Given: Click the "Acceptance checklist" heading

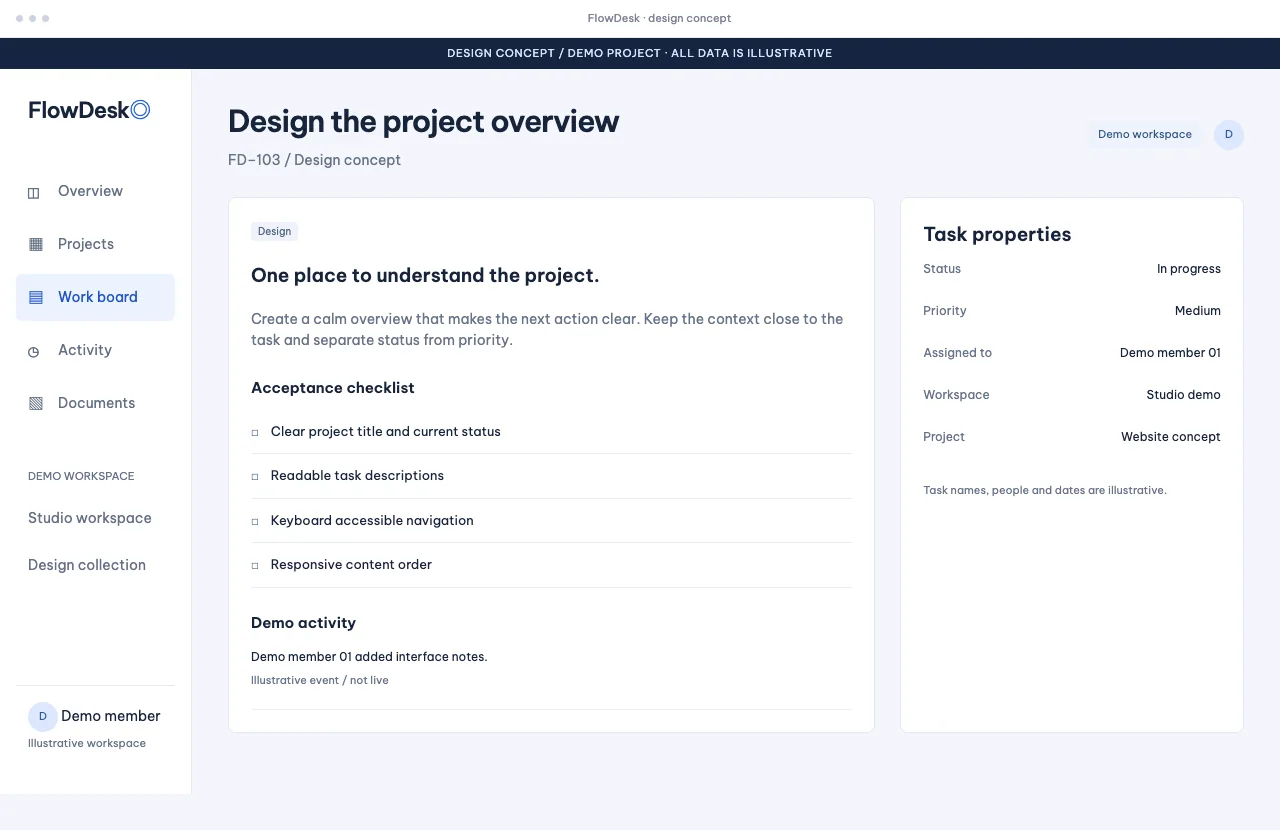Looking at the screenshot, I should point(332,388).
